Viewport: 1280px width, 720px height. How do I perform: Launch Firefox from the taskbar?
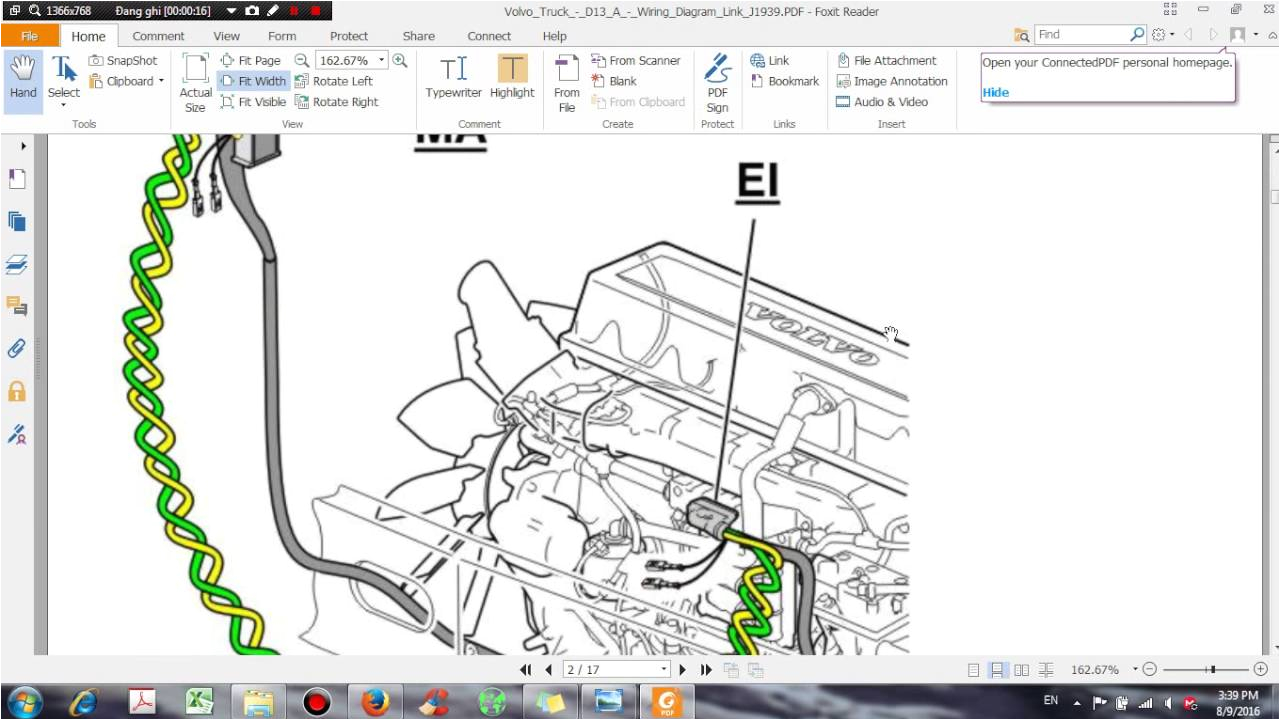pos(375,703)
